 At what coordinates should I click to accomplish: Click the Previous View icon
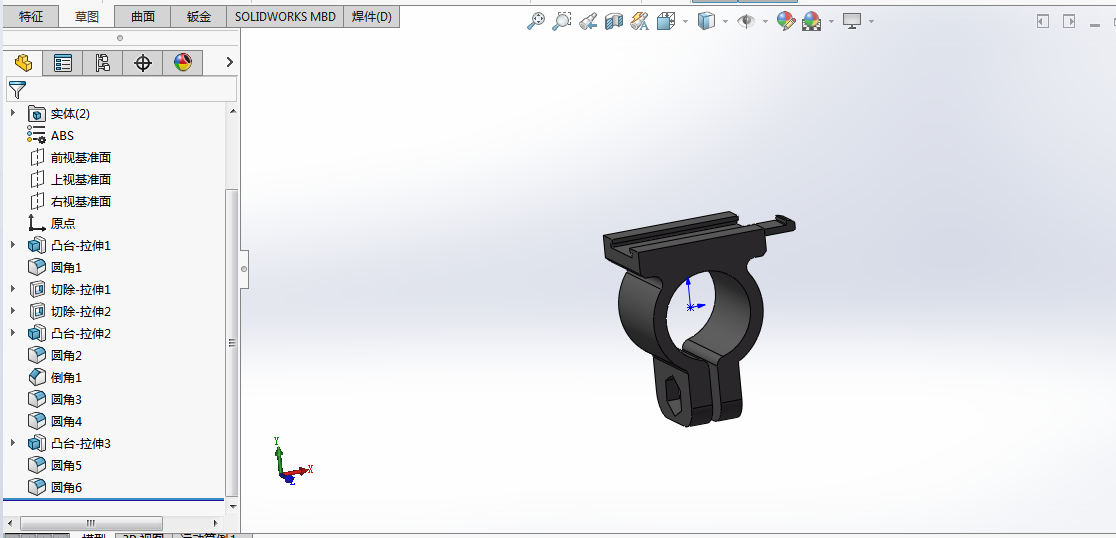587,21
